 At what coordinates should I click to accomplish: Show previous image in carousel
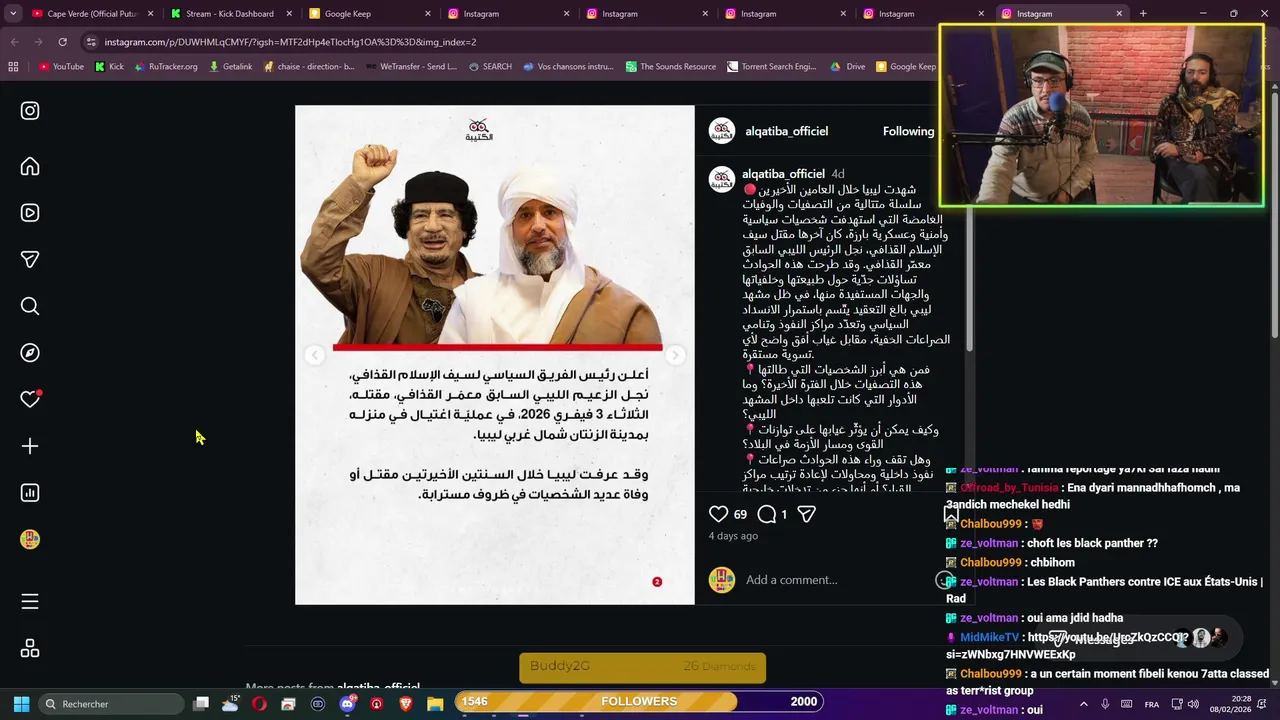click(315, 355)
